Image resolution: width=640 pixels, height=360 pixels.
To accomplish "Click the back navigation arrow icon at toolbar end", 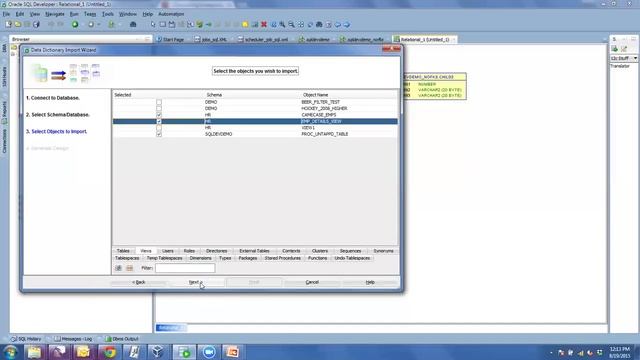I will click(338, 24).
